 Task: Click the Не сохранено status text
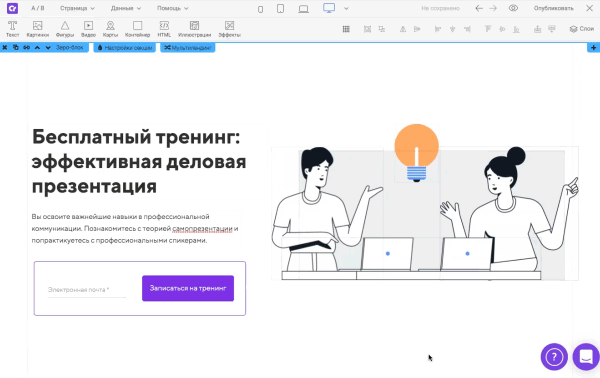pos(440,8)
